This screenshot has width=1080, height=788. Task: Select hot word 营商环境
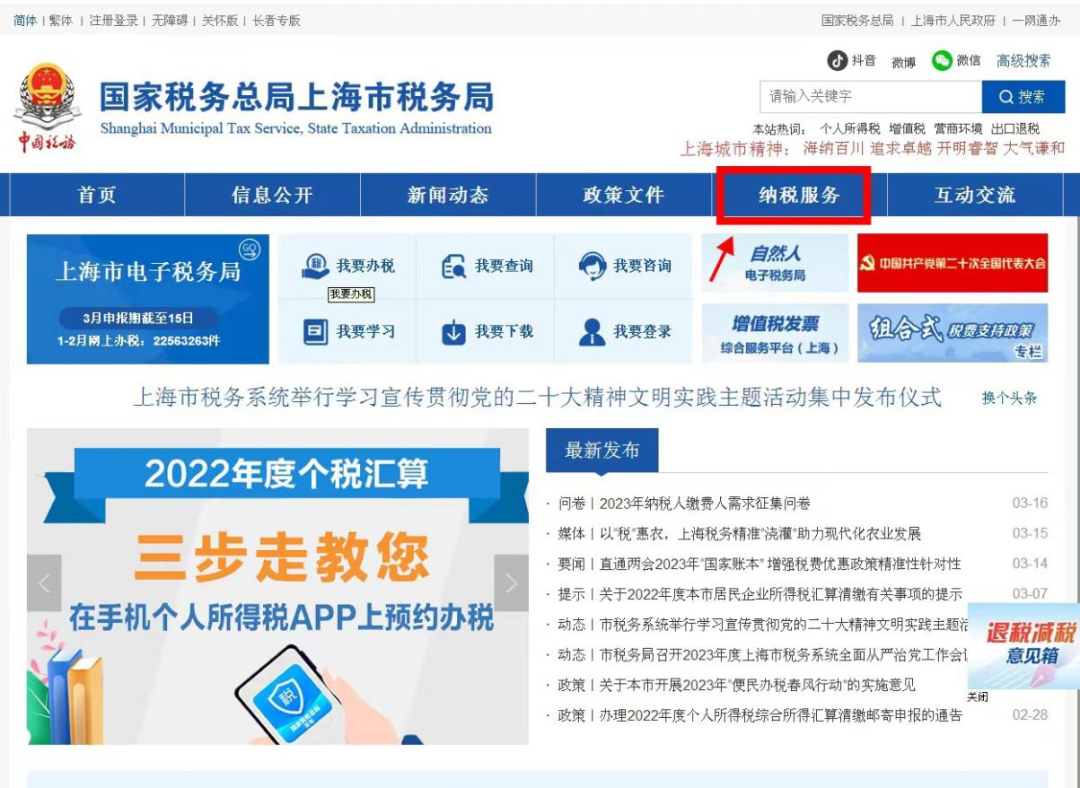pos(958,129)
